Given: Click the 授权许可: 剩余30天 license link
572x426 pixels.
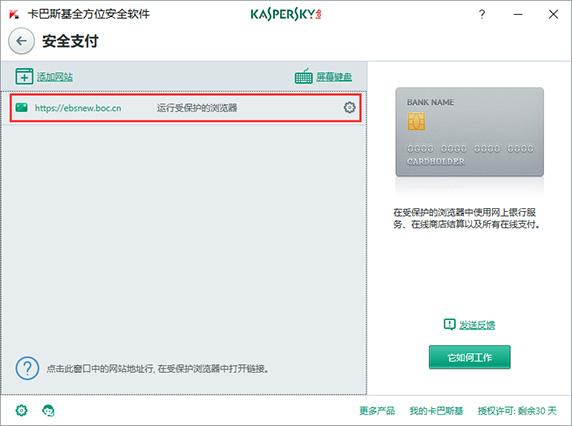Looking at the screenshot, I should pyautogui.click(x=517, y=411).
